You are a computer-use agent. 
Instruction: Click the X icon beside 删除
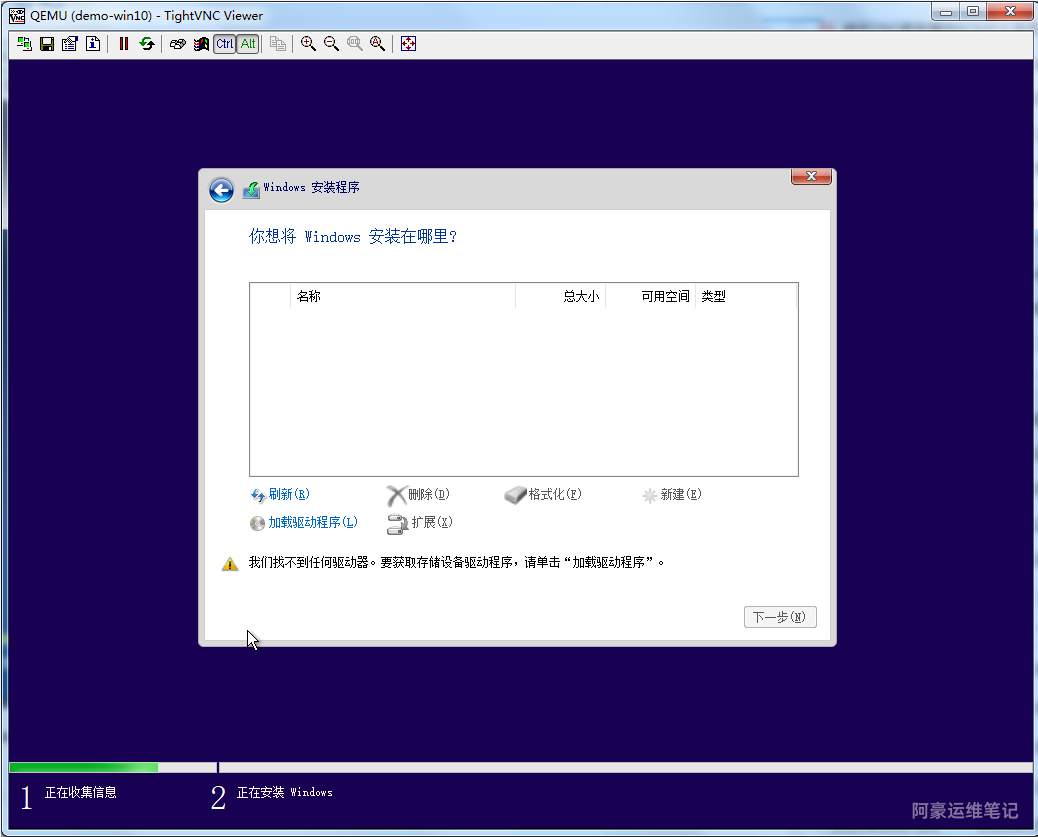click(396, 495)
